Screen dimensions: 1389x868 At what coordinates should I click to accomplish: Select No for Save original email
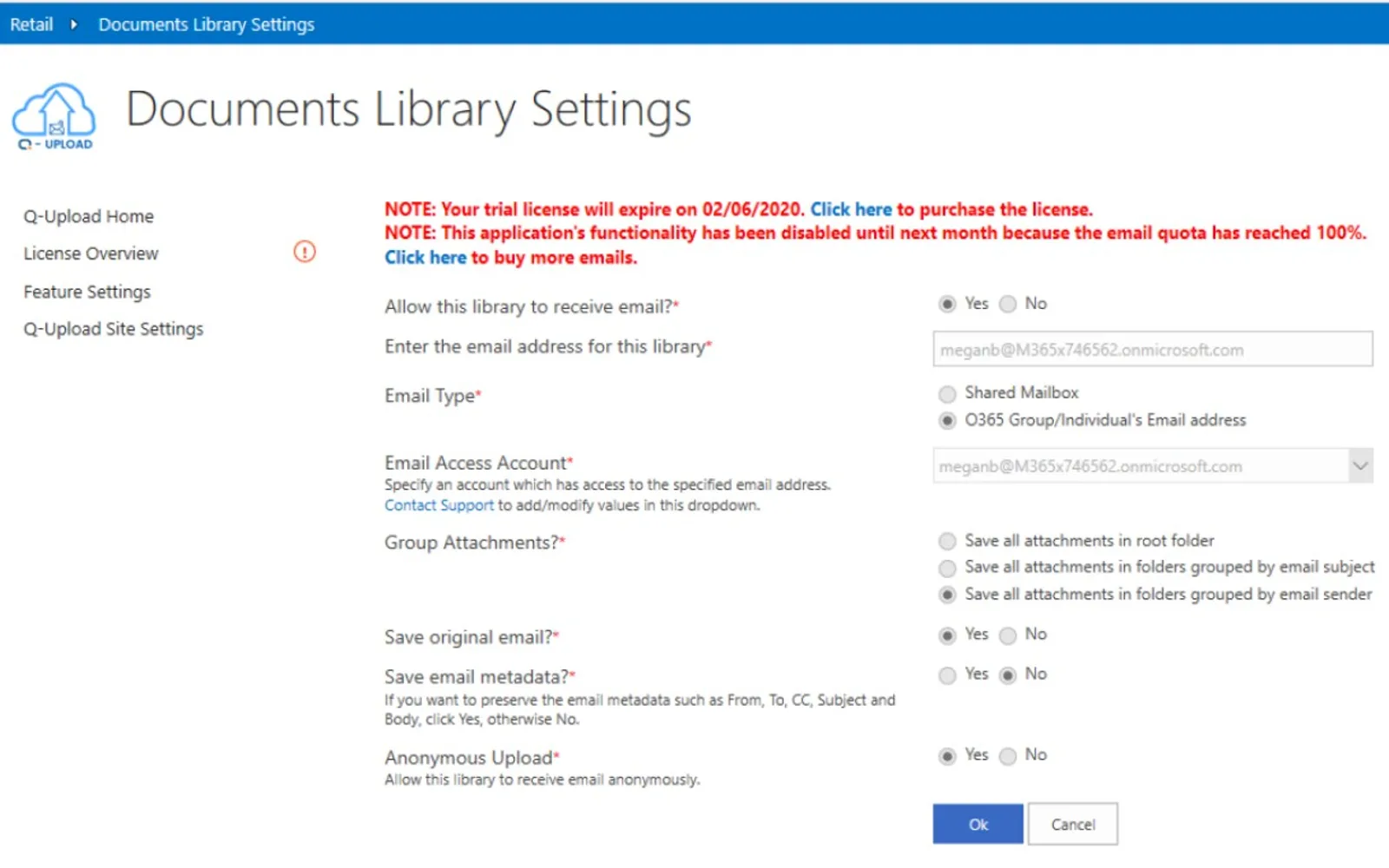(1008, 635)
